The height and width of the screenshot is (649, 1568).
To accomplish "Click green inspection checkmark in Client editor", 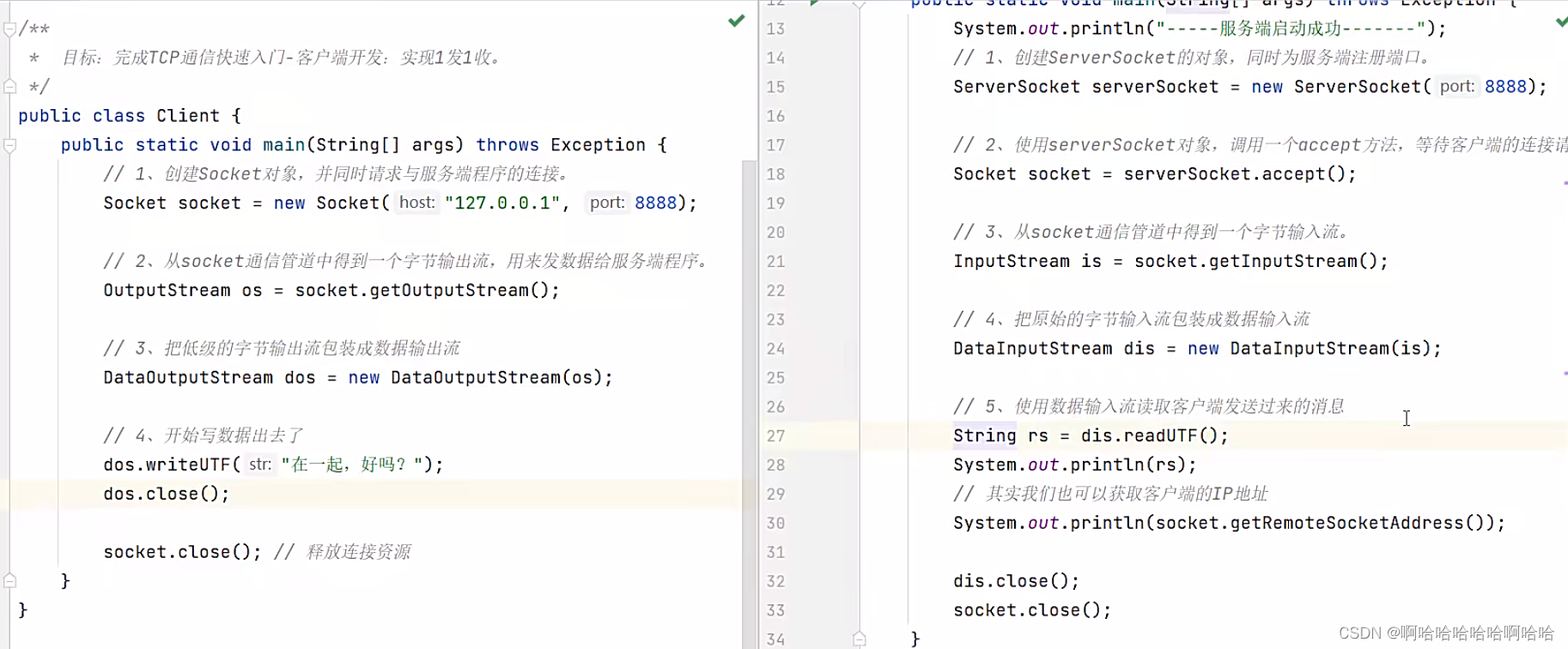I will pyautogui.click(x=736, y=21).
